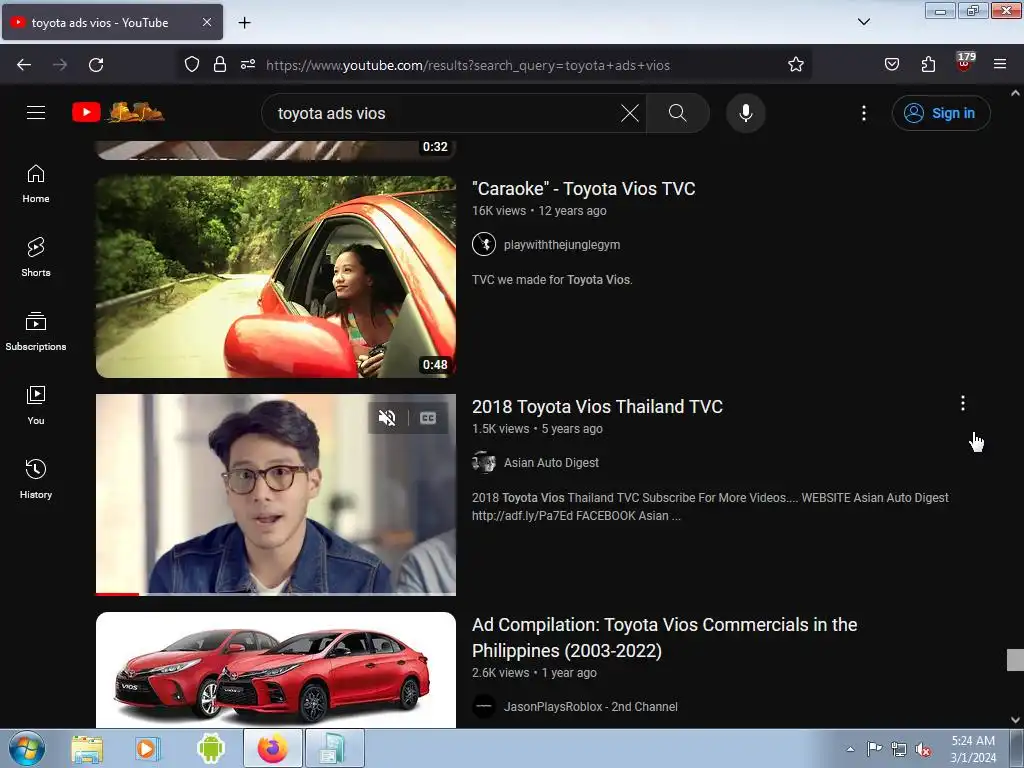Viewport: 1024px width, 768px height.
Task: Open action menu for 2018 Thailand TVC
Action: (x=962, y=403)
